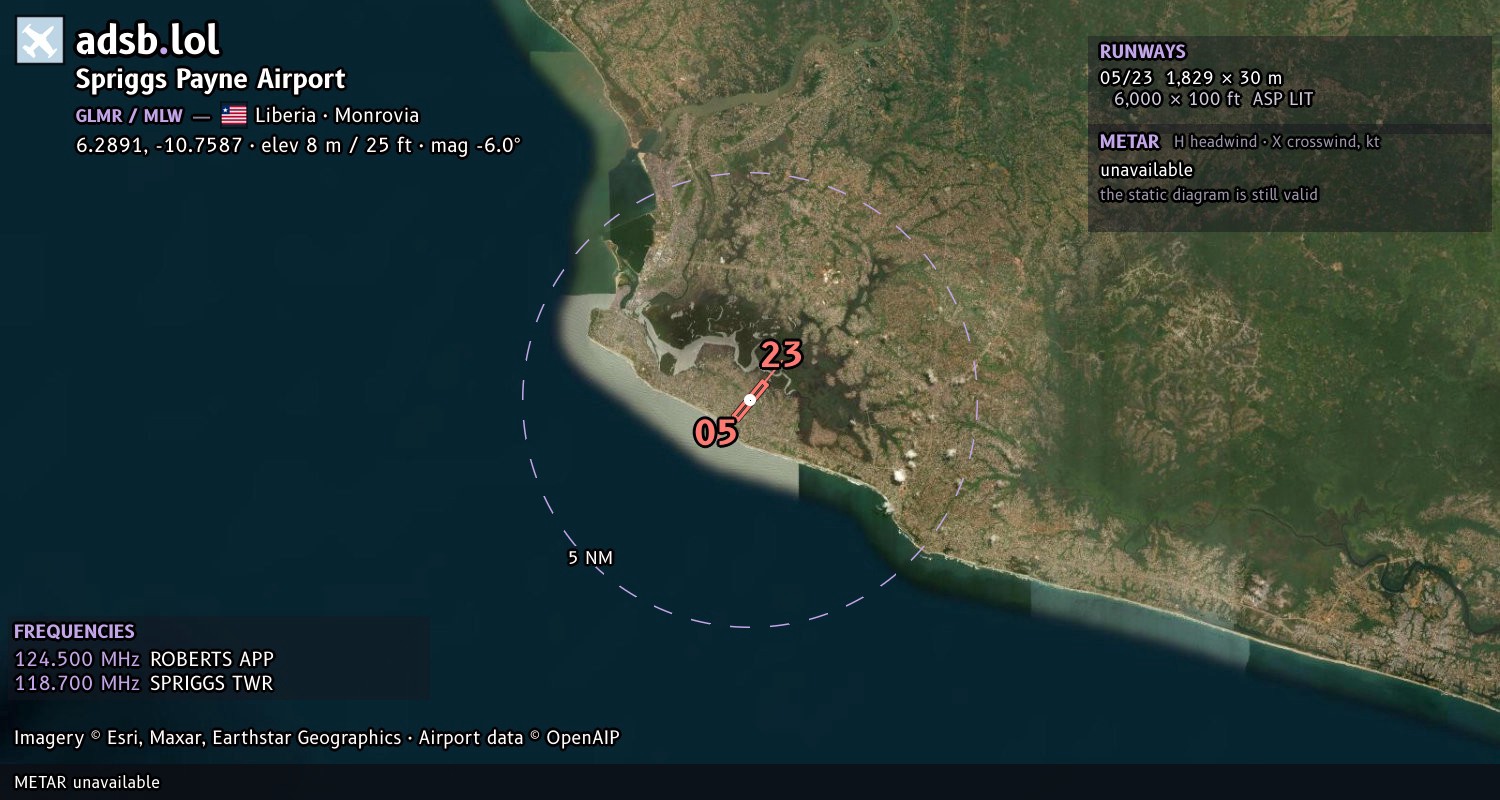The height and width of the screenshot is (800, 1500).
Task: Click the "METAR" panel heading
Action: (1129, 142)
